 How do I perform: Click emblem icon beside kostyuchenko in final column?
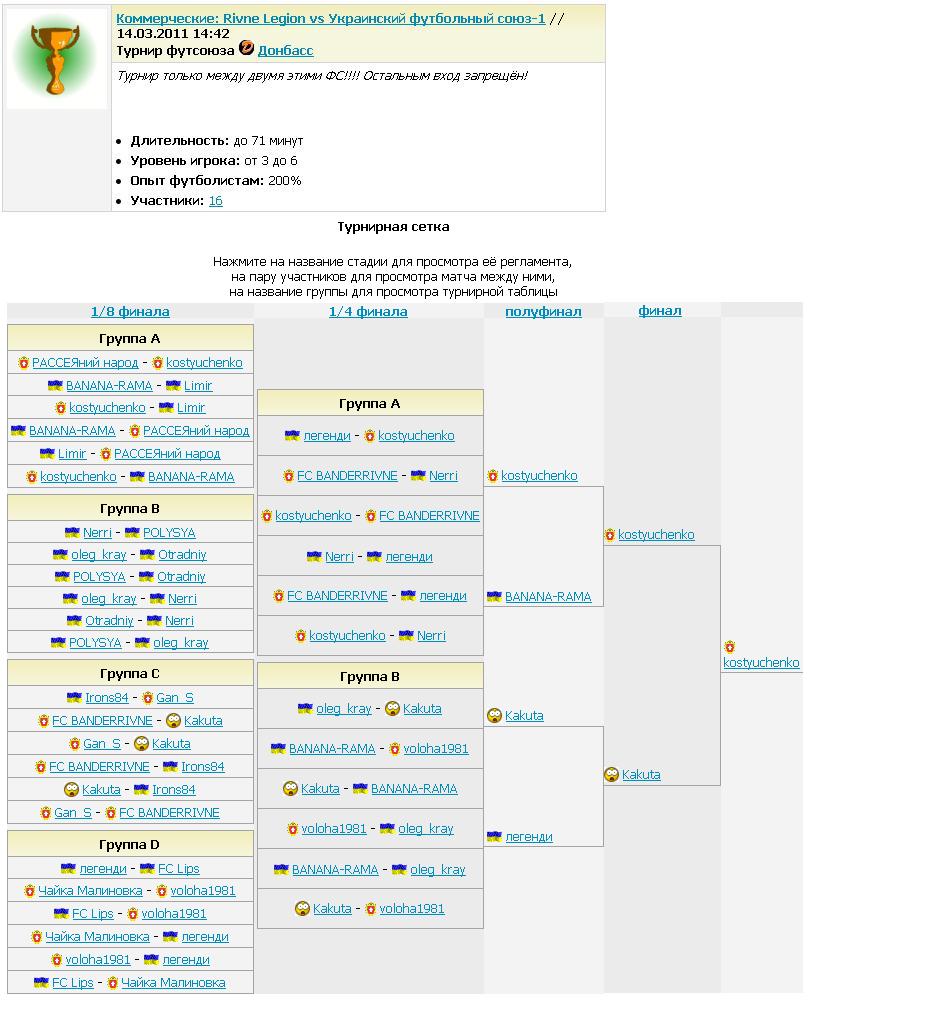[610, 535]
